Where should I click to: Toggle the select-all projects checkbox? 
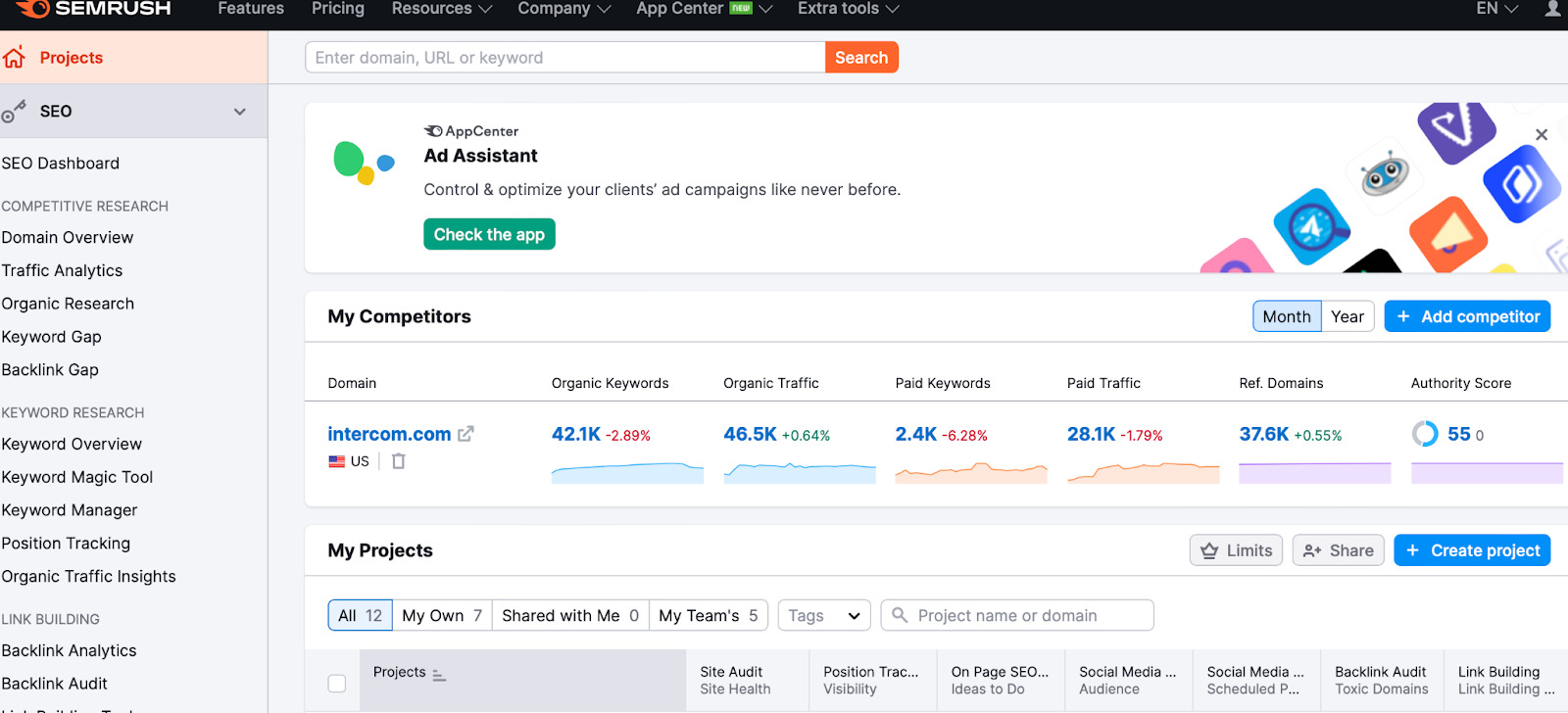point(337,684)
